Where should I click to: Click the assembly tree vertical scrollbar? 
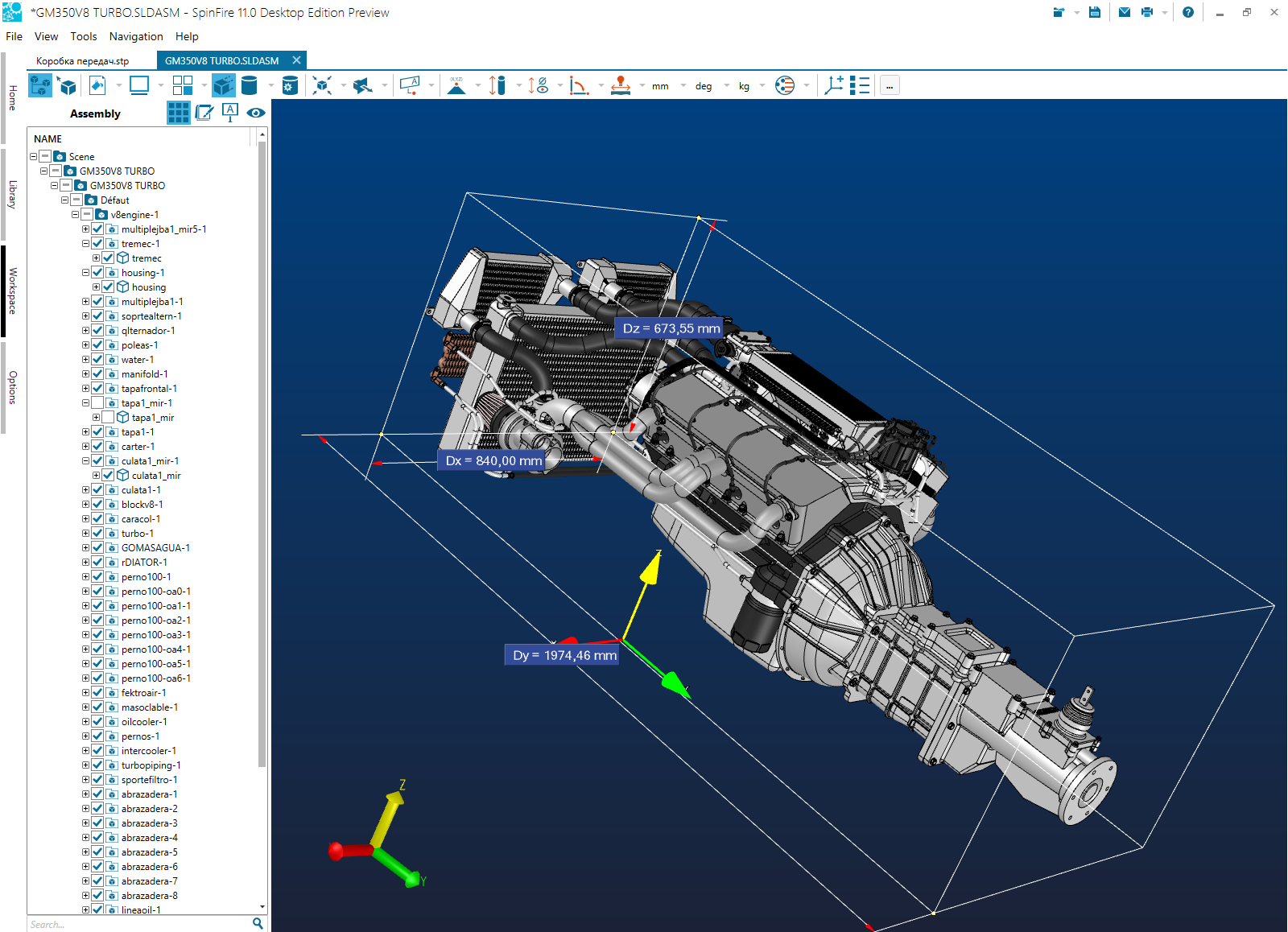point(262,455)
